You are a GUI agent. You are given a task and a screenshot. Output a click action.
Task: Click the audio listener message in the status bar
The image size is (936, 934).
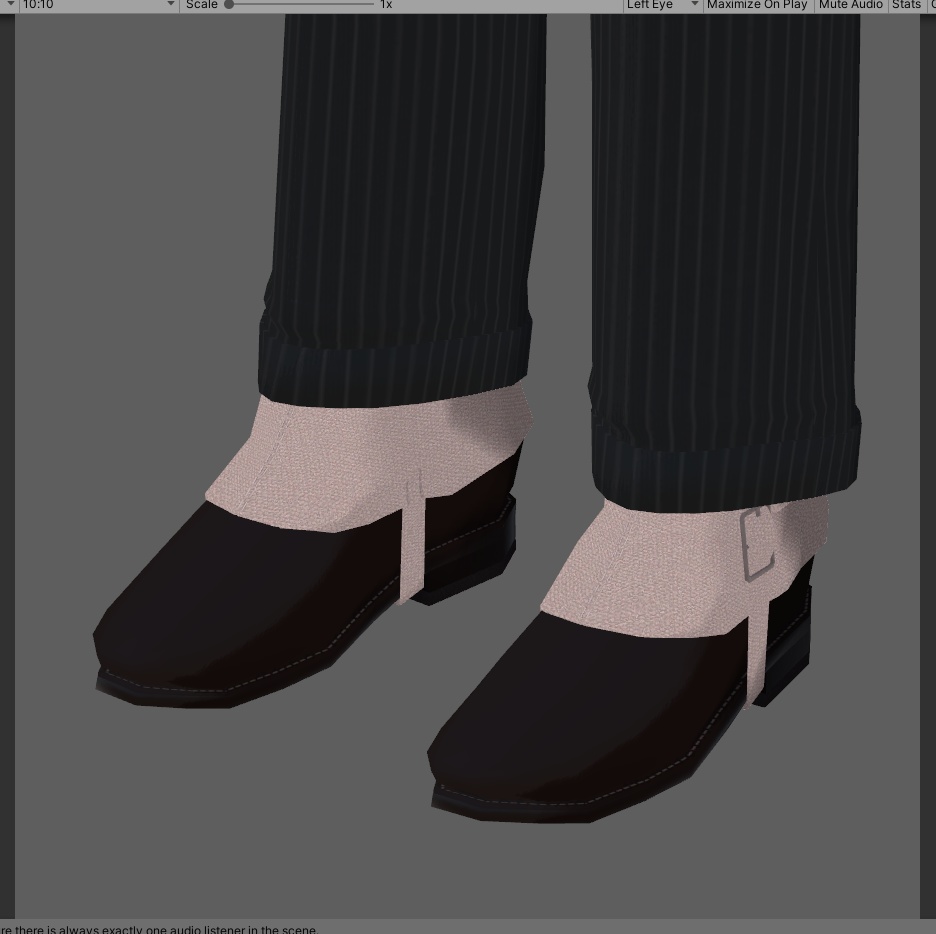click(160, 929)
